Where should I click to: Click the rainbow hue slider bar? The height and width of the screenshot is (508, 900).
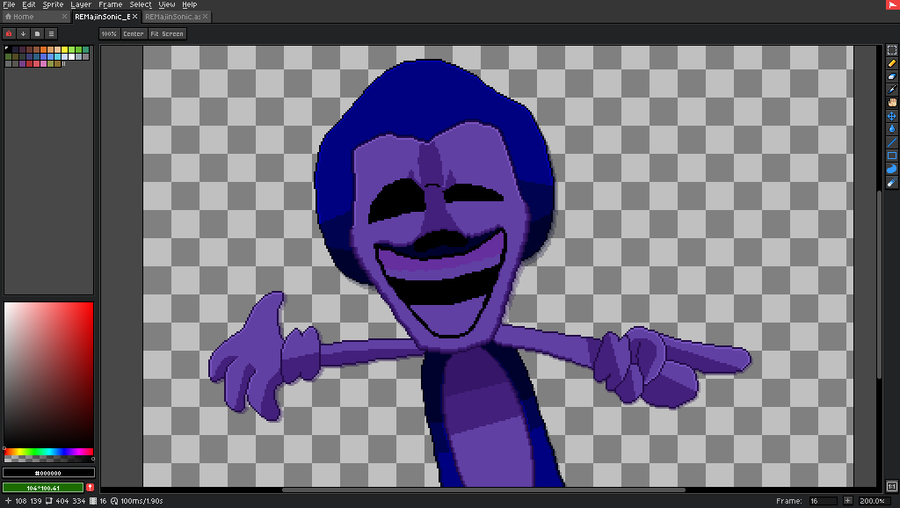coord(49,452)
